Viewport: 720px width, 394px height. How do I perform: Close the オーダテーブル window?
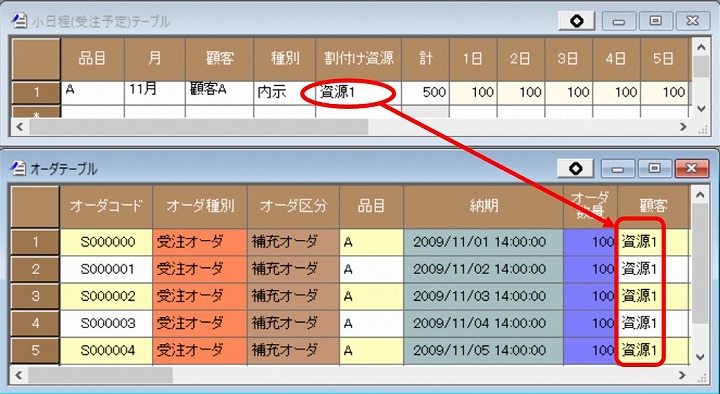point(692,169)
